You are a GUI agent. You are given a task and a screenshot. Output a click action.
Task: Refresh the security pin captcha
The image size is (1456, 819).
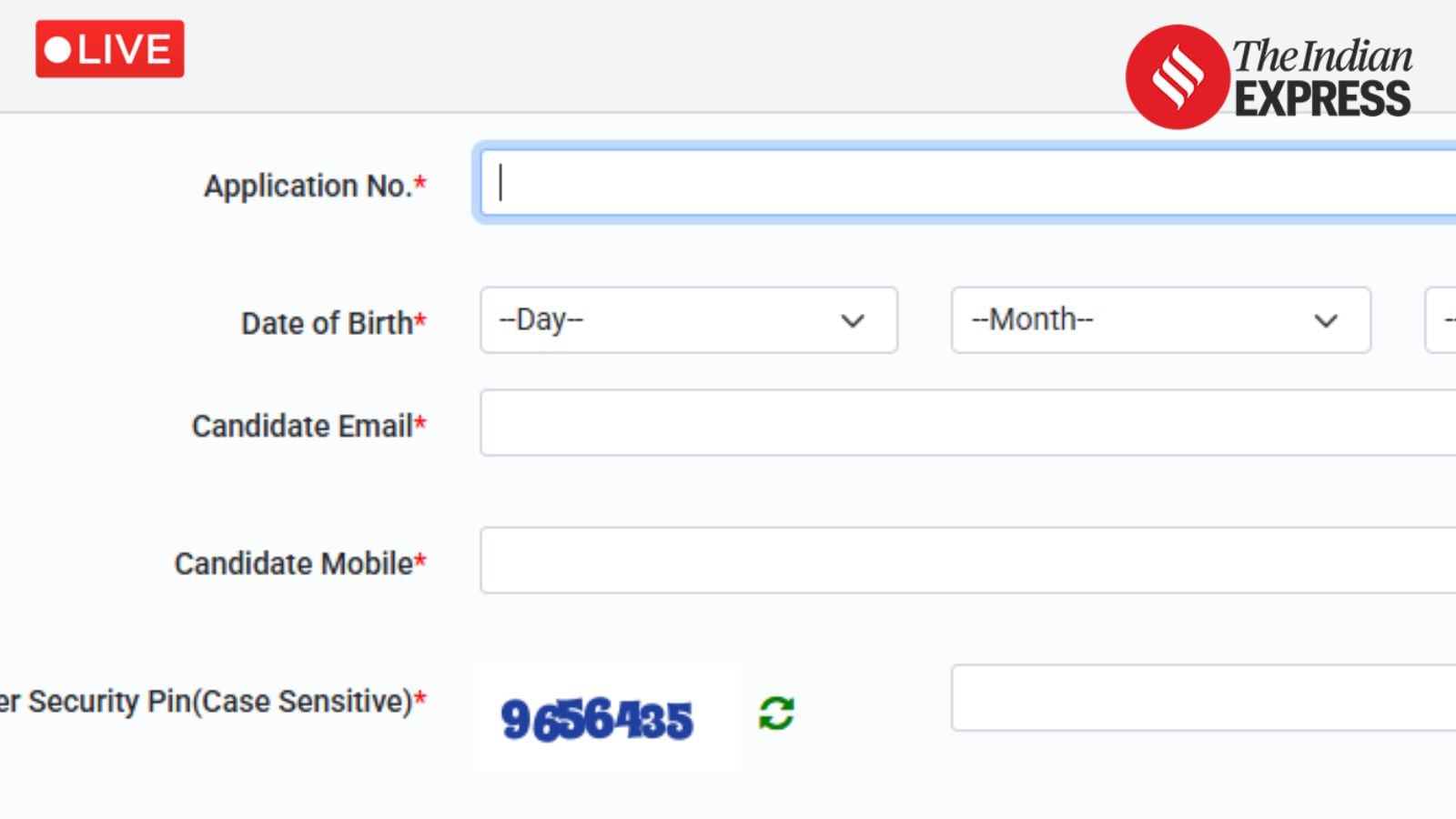(x=776, y=713)
